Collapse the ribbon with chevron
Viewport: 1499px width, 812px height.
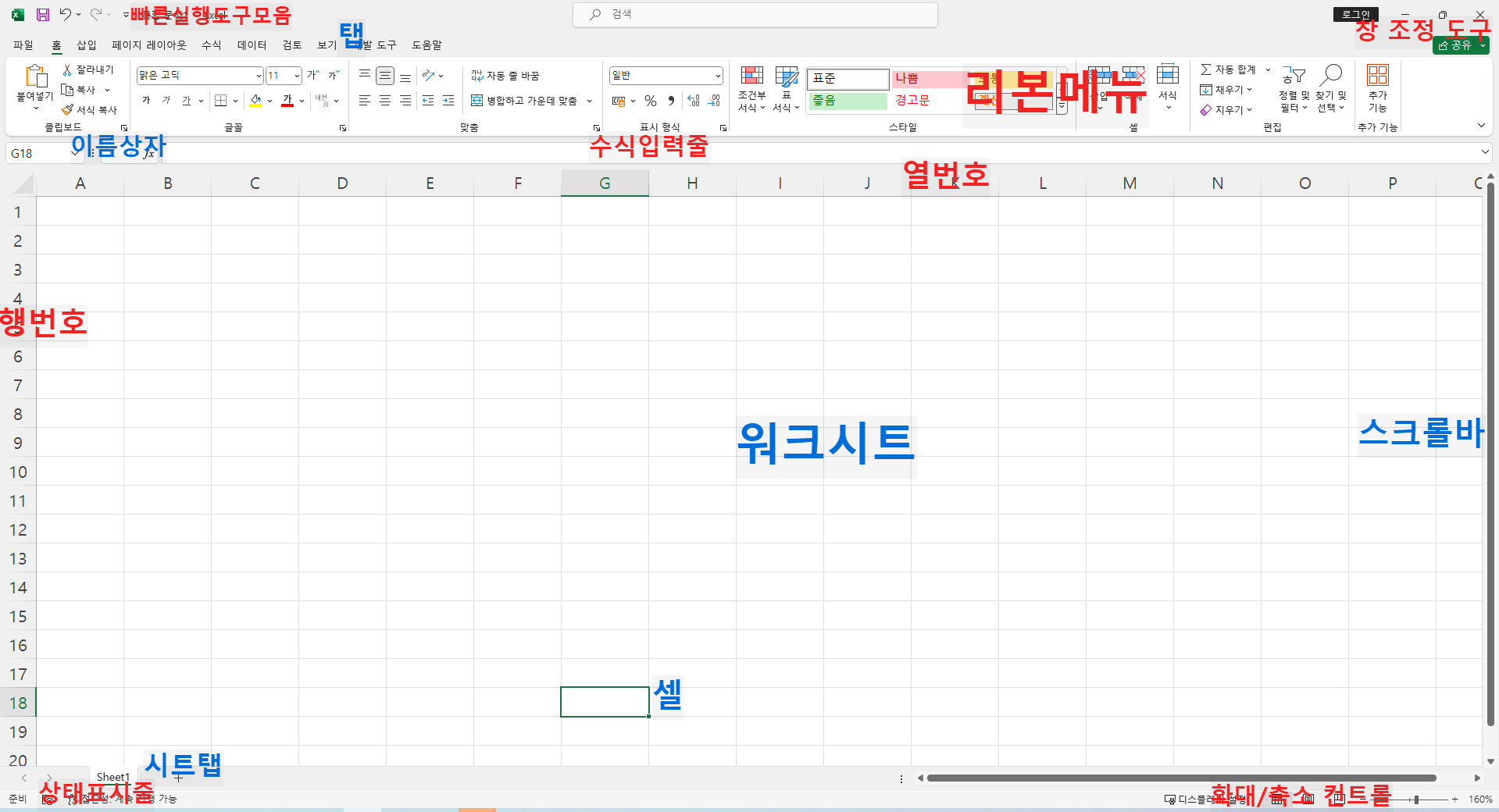click(x=1481, y=126)
